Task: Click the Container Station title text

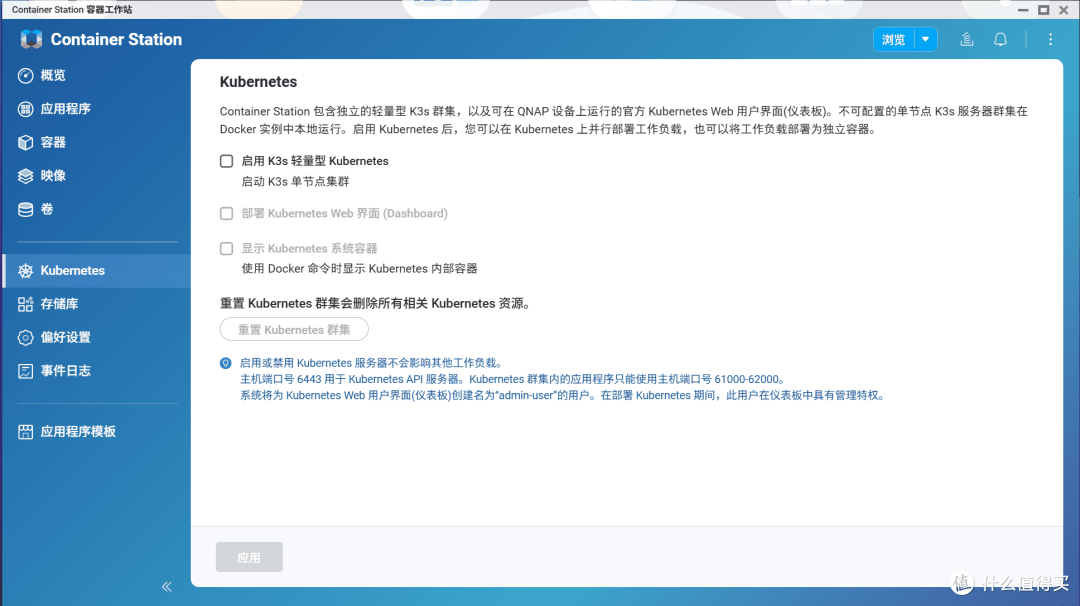Action: tap(116, 39)
